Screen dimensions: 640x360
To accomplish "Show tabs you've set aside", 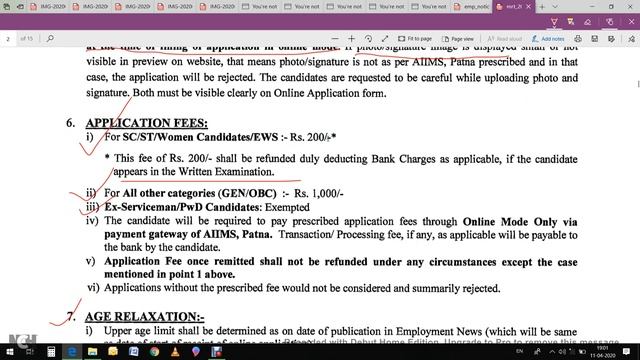I will click(7, 7).
